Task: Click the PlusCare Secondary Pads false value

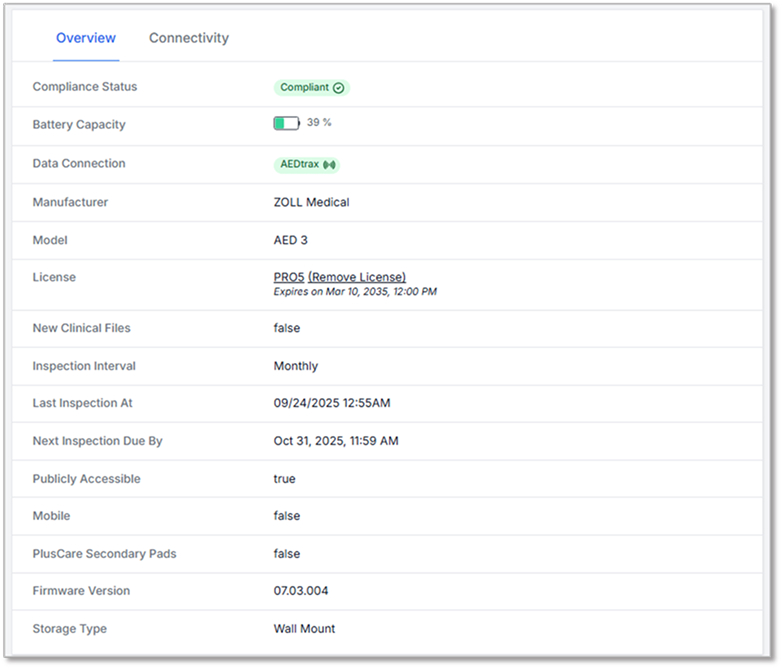Action: (x=287, y=554)
